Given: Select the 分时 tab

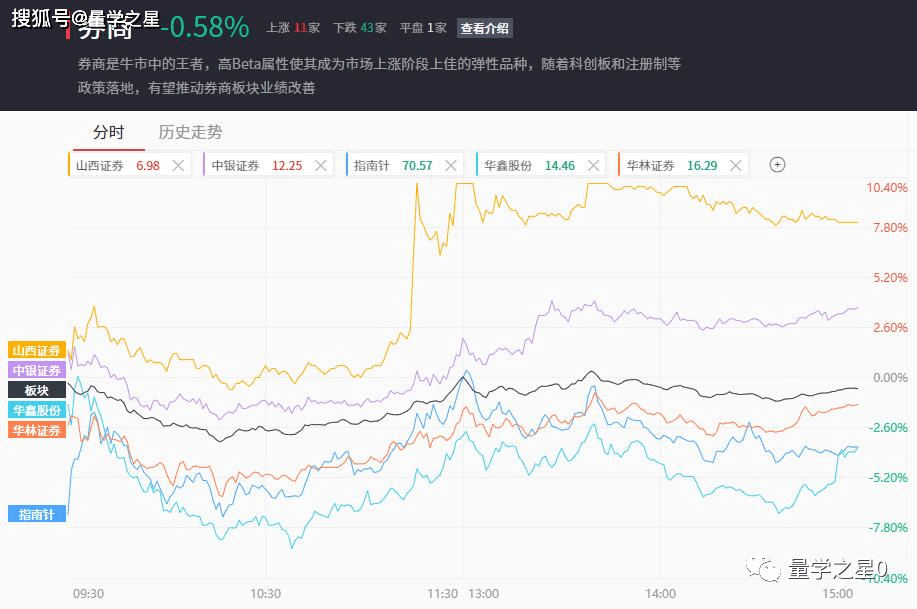Looking at the screenshot, I should pyautogui.click(x=108, y=132).
